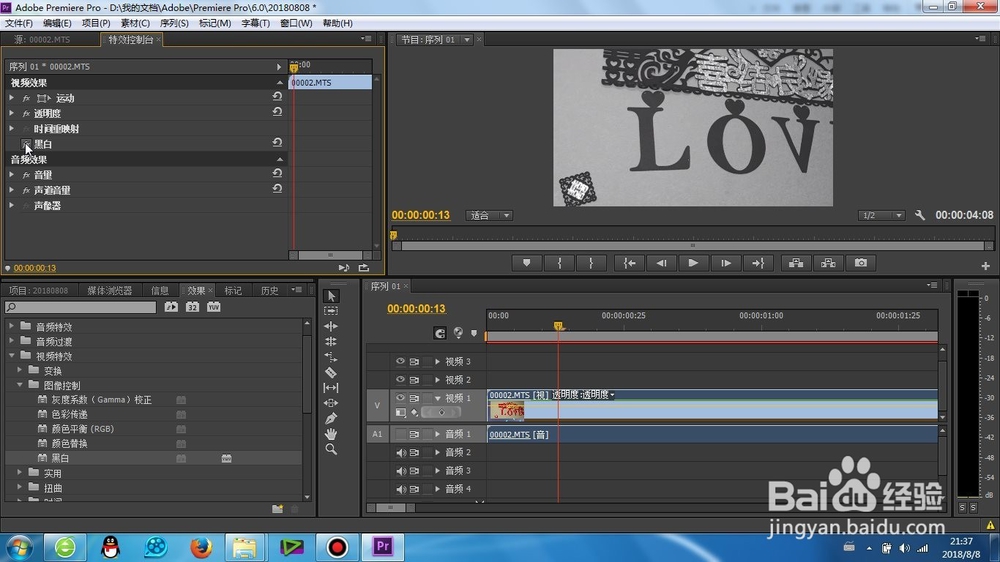Select the Razor tool
Screen dimensions: 1000x562
coord(330,372)
